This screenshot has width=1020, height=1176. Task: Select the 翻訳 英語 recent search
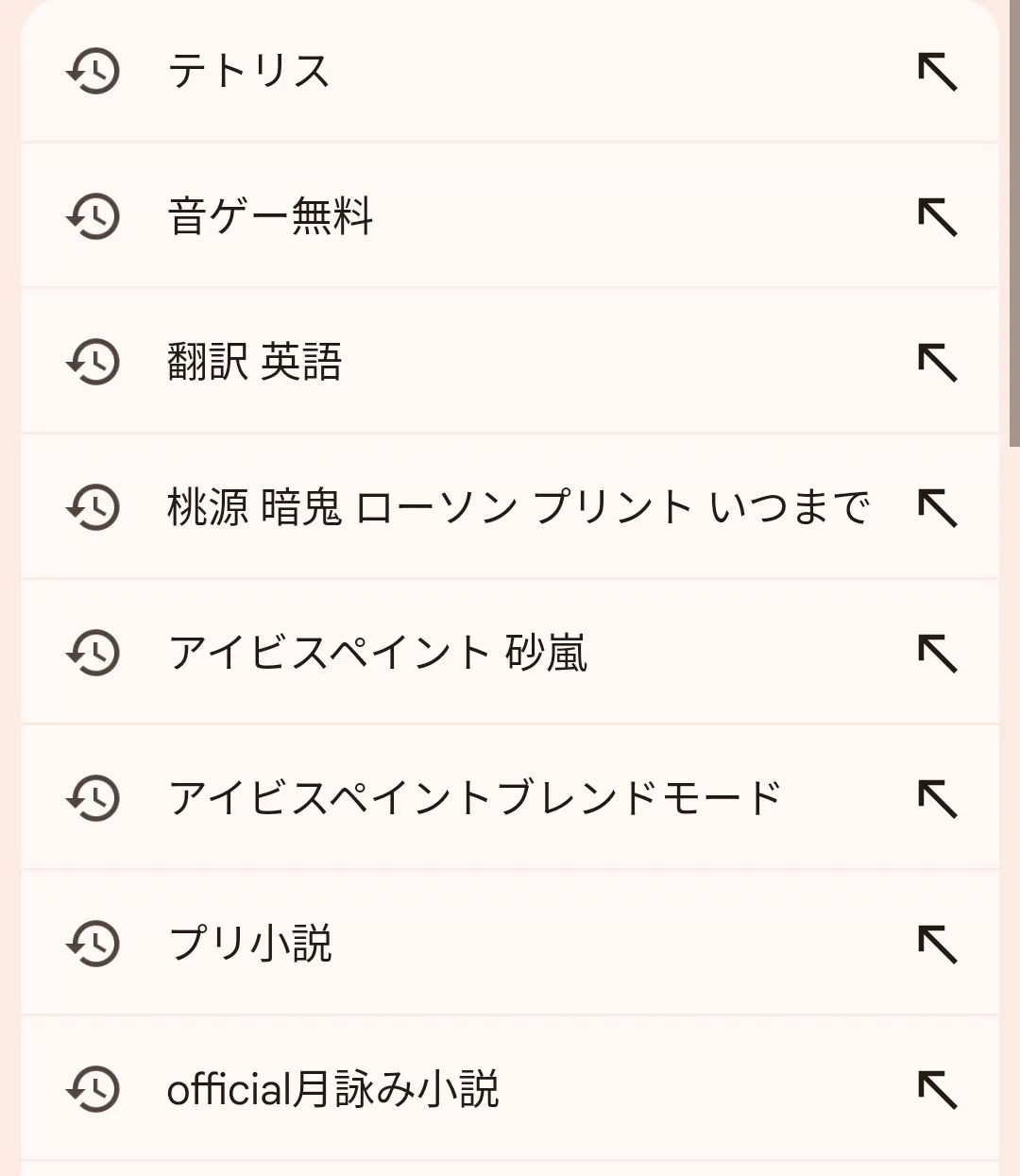point(255,363)
